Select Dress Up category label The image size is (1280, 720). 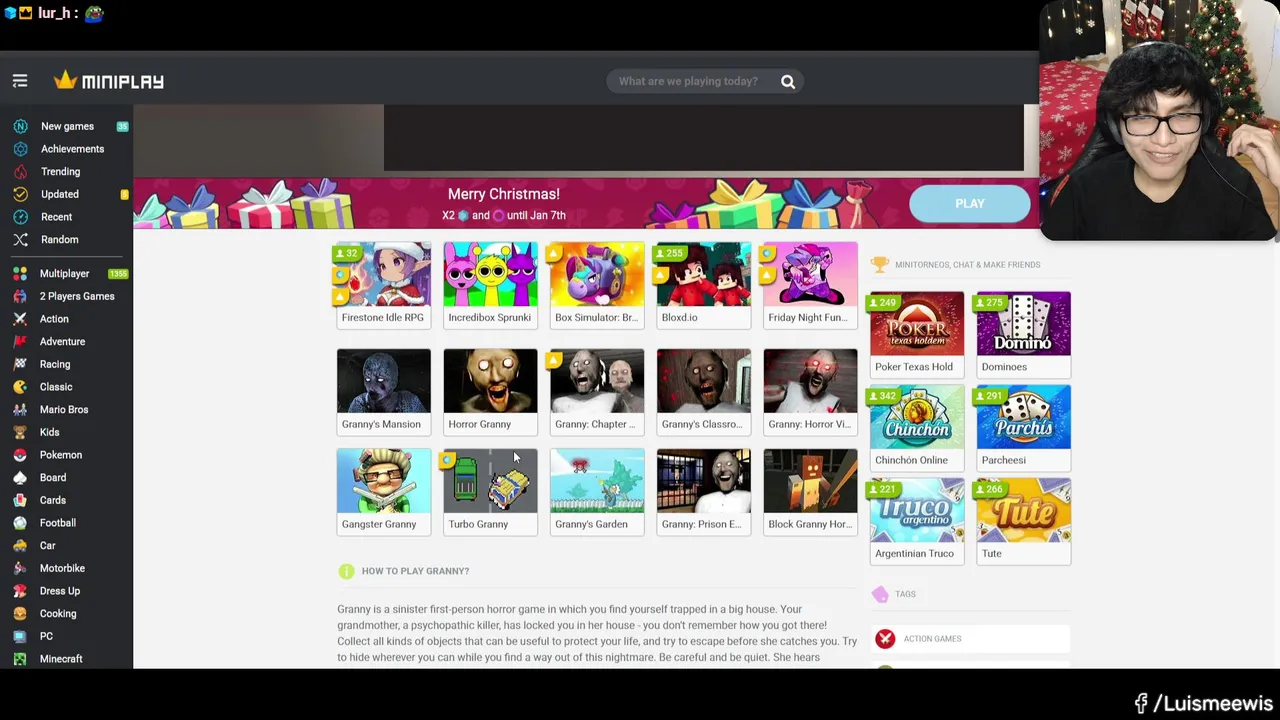coord(60,591)
